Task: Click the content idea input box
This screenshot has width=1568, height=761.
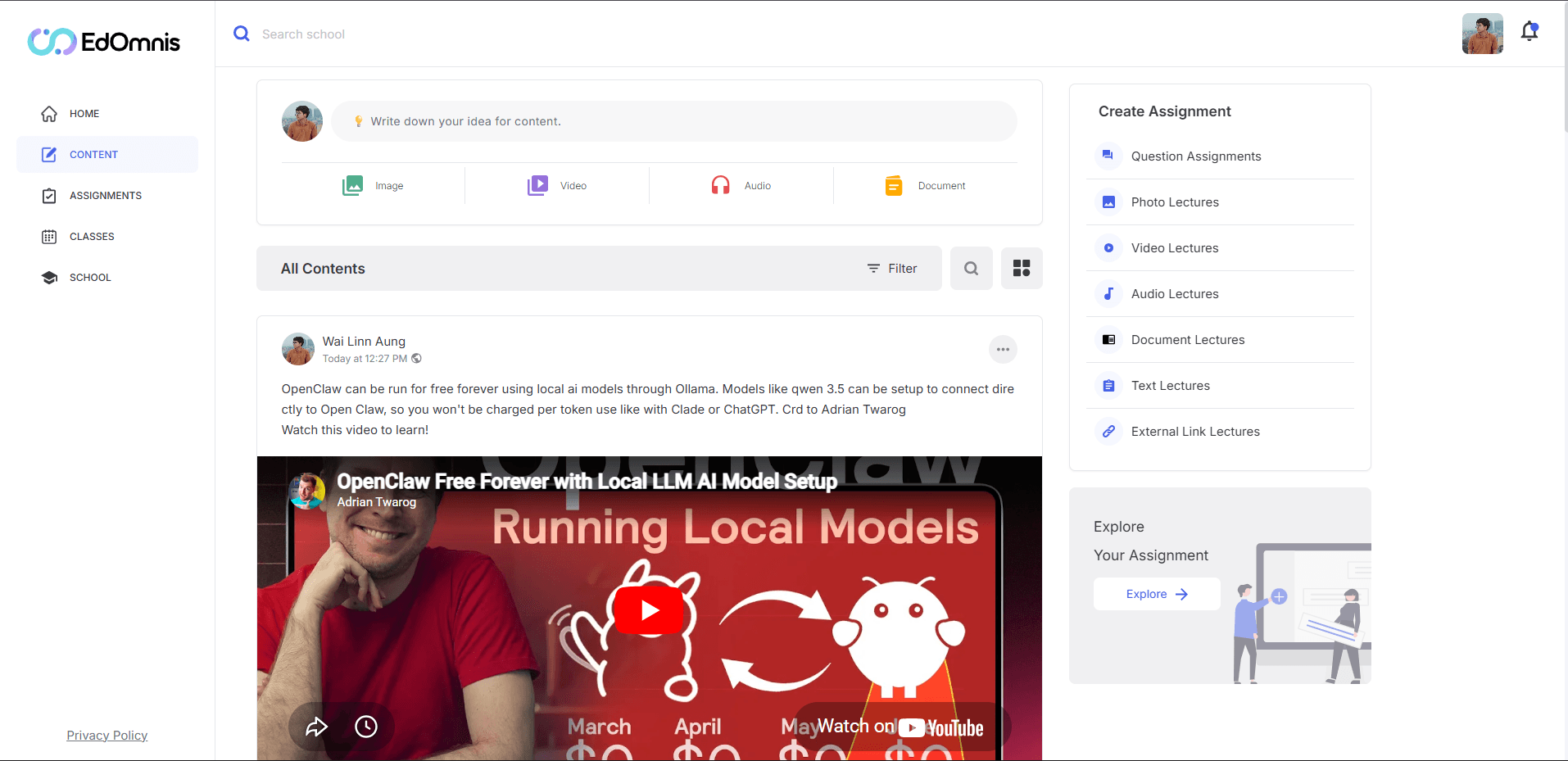Action: [674, 121]
